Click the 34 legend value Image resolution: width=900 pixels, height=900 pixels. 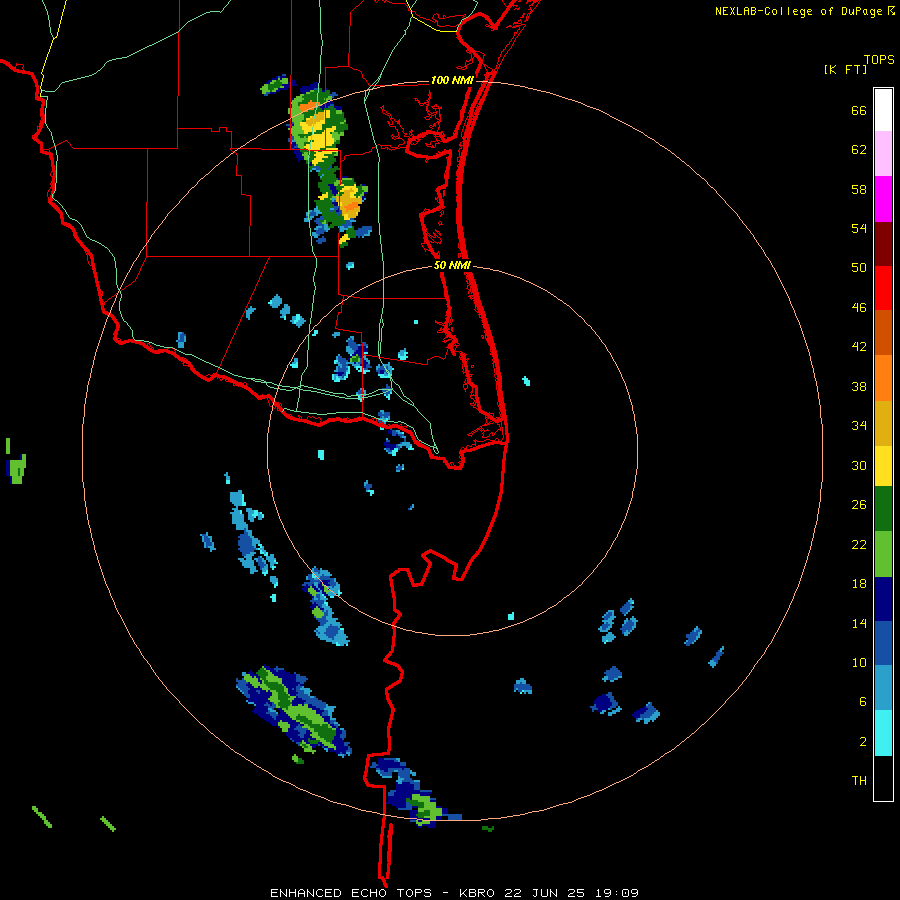(x=859, y=426)
